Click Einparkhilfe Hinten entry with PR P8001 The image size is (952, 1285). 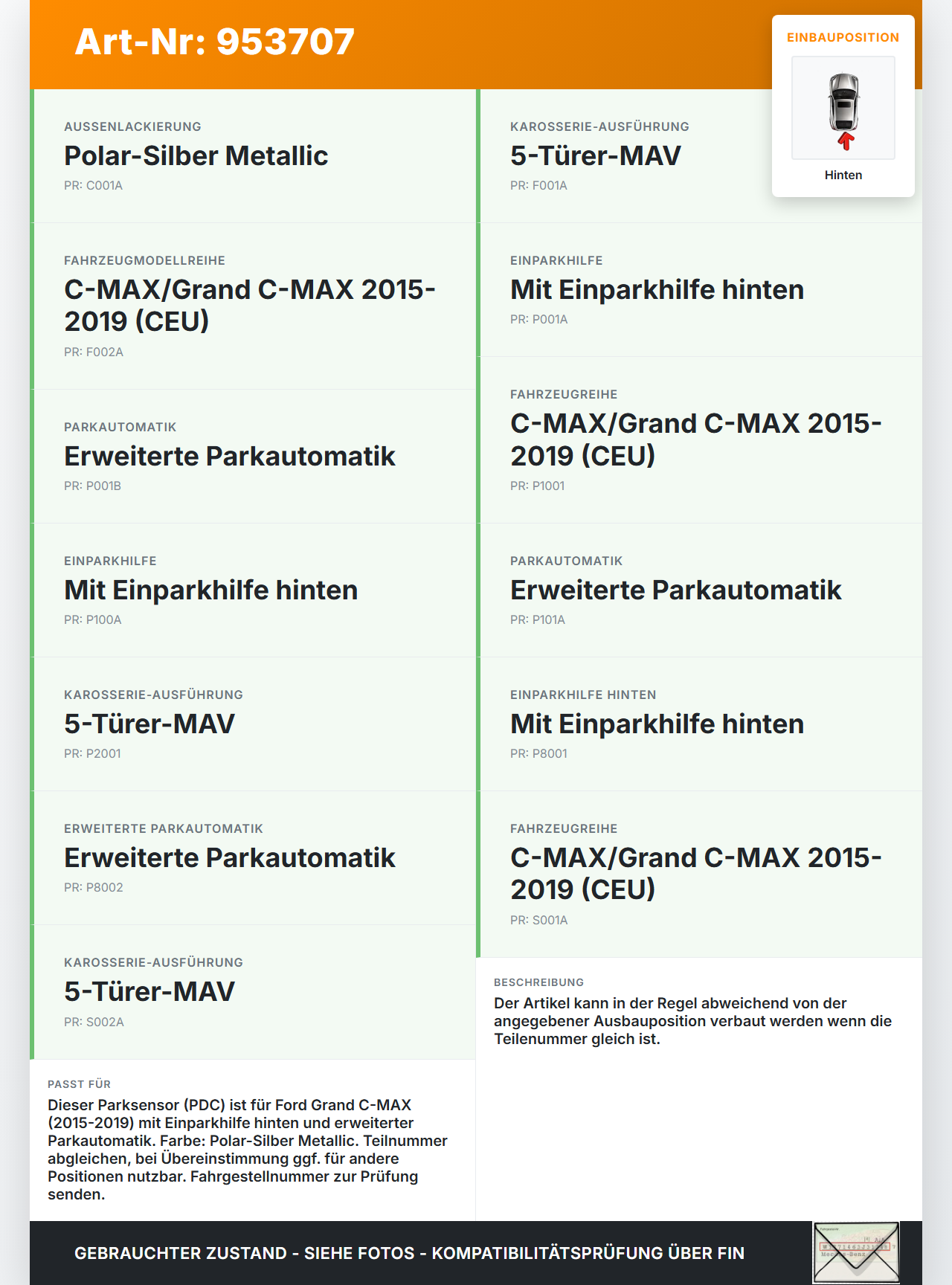click(657, 724)
